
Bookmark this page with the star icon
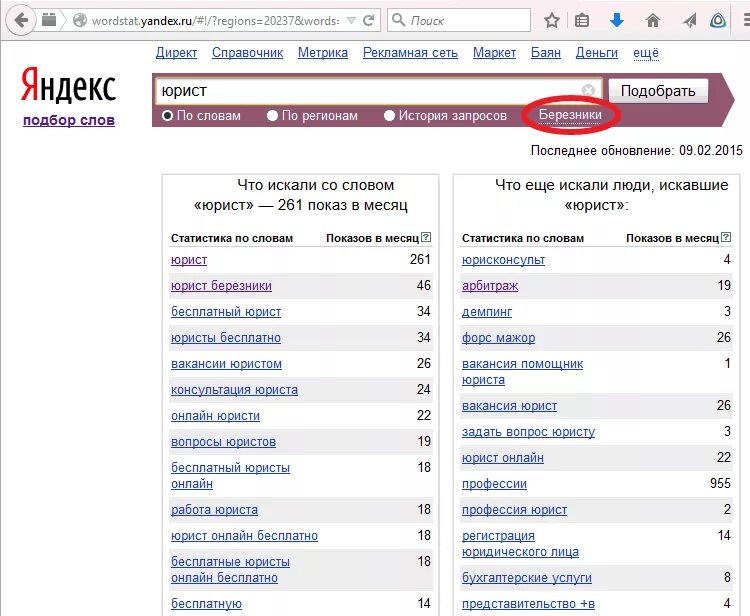[551, 21]
